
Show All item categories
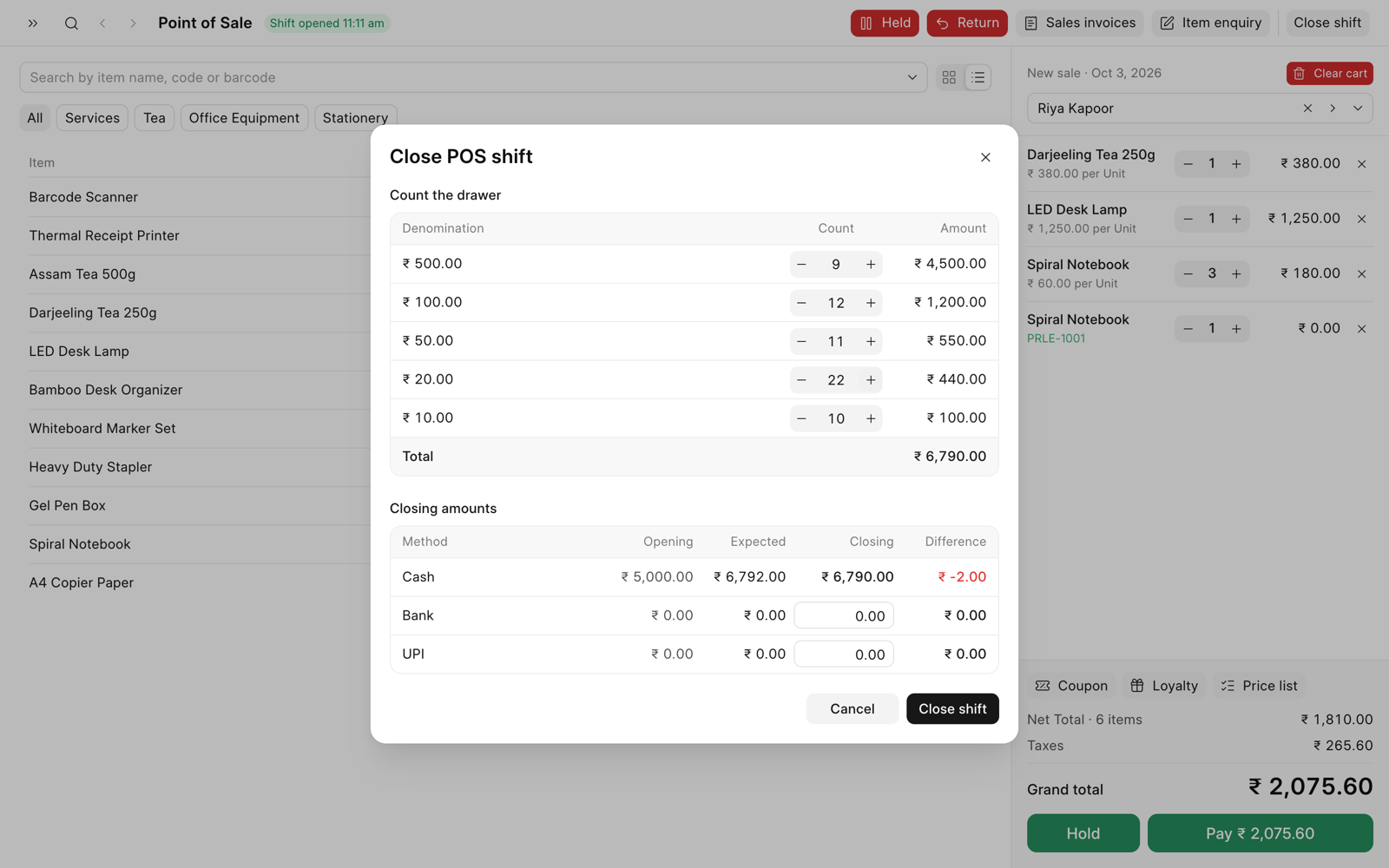[35, 118]
